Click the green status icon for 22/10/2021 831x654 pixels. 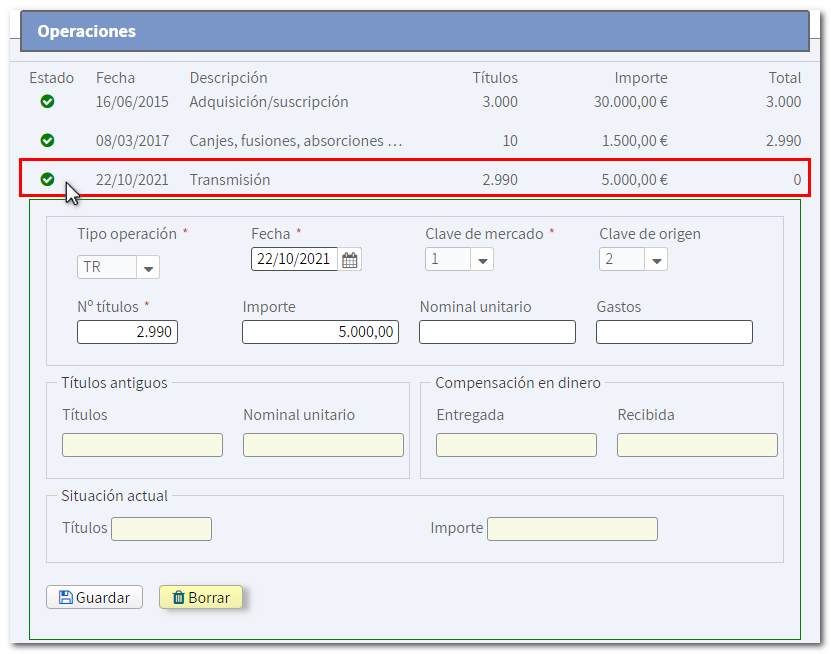(x=47, y=180)
